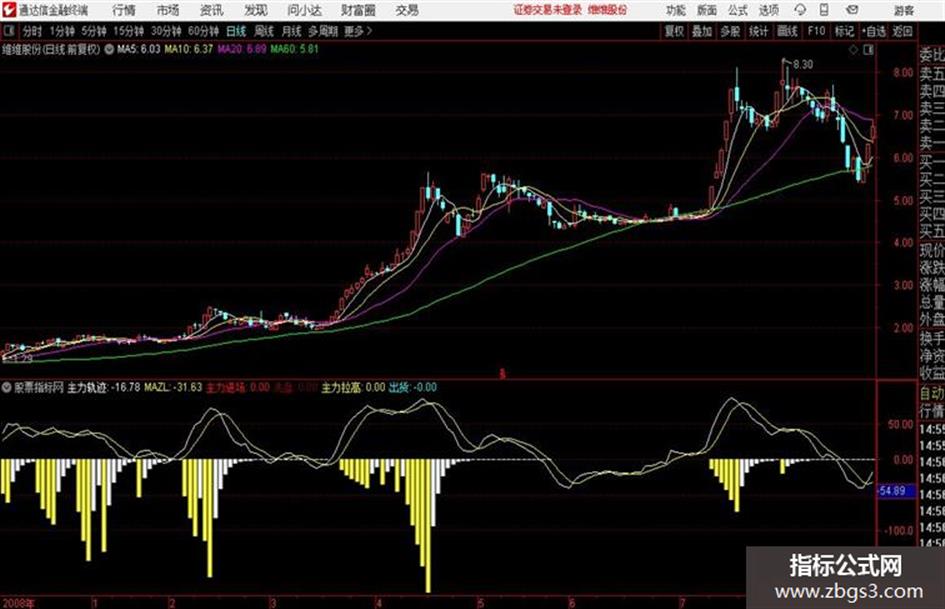This screenshot has width=945, height=609.
Task: Open the 市场 menu
Action: point(168,10)
